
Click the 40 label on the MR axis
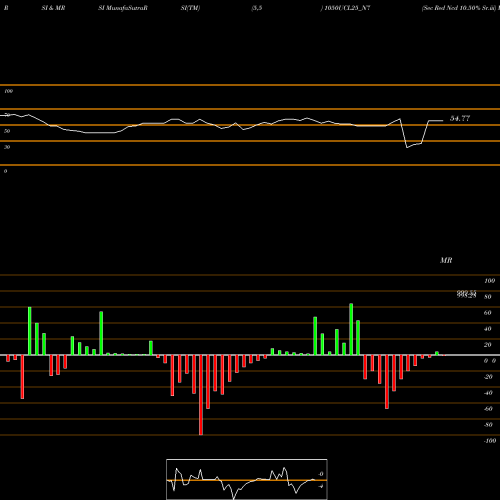click(488, 329)
